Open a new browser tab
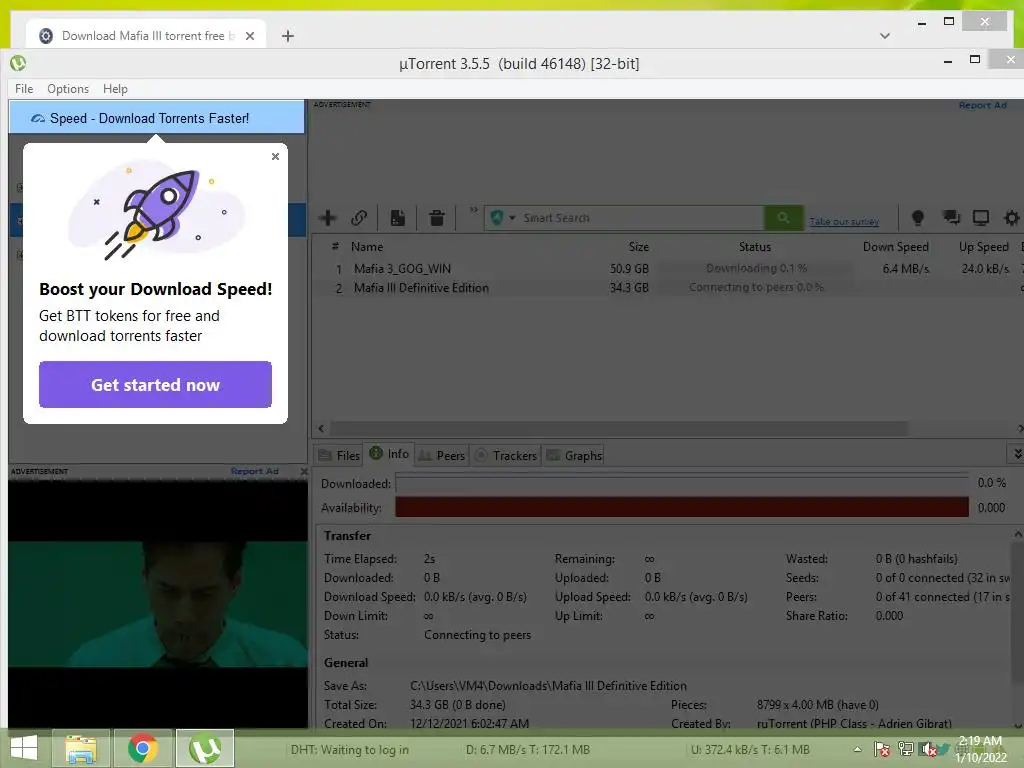This screenshot has width=1024, height=768. [287, 36]
